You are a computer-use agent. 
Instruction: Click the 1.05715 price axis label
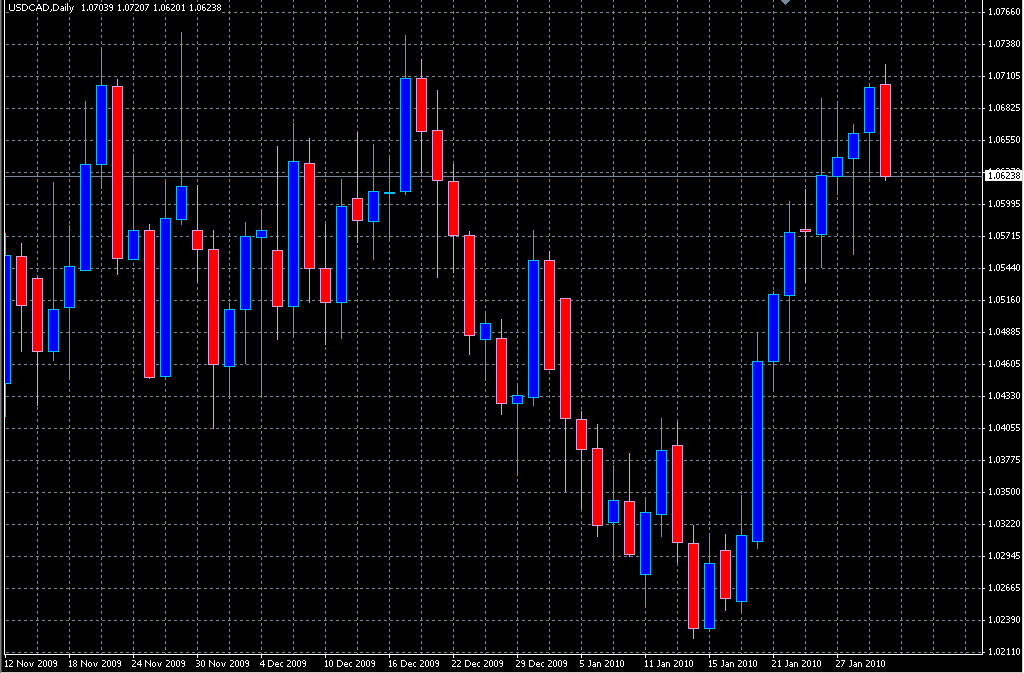coord(1004,236)
